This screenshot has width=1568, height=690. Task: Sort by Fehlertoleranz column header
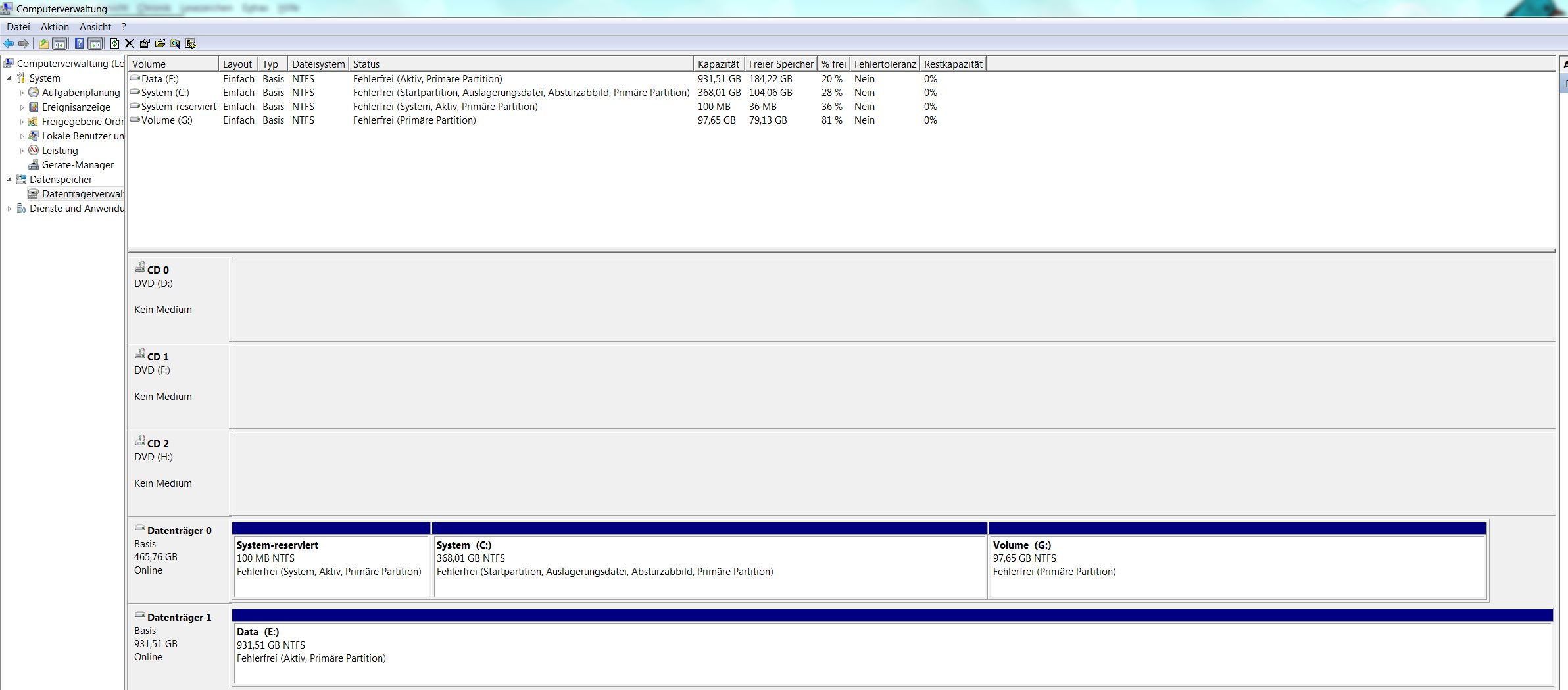[x=885, y=64]
